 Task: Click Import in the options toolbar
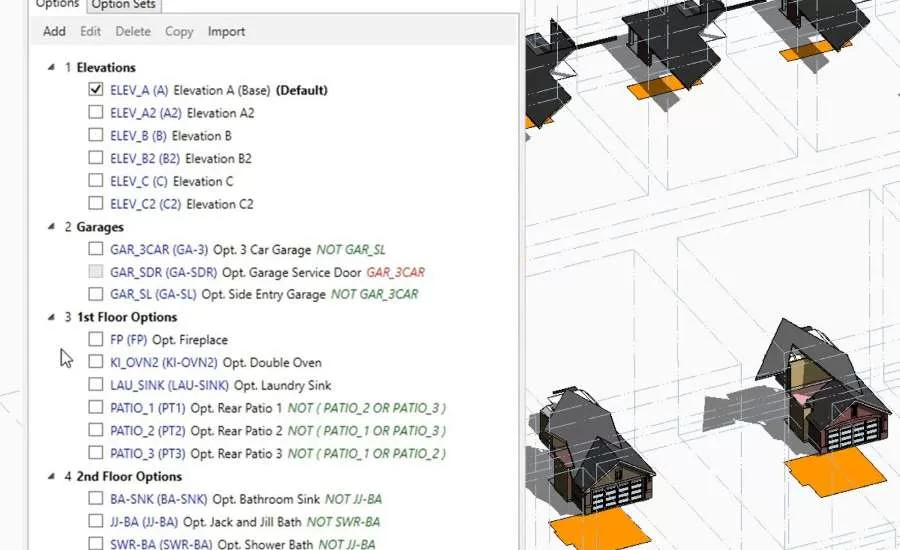226,32
